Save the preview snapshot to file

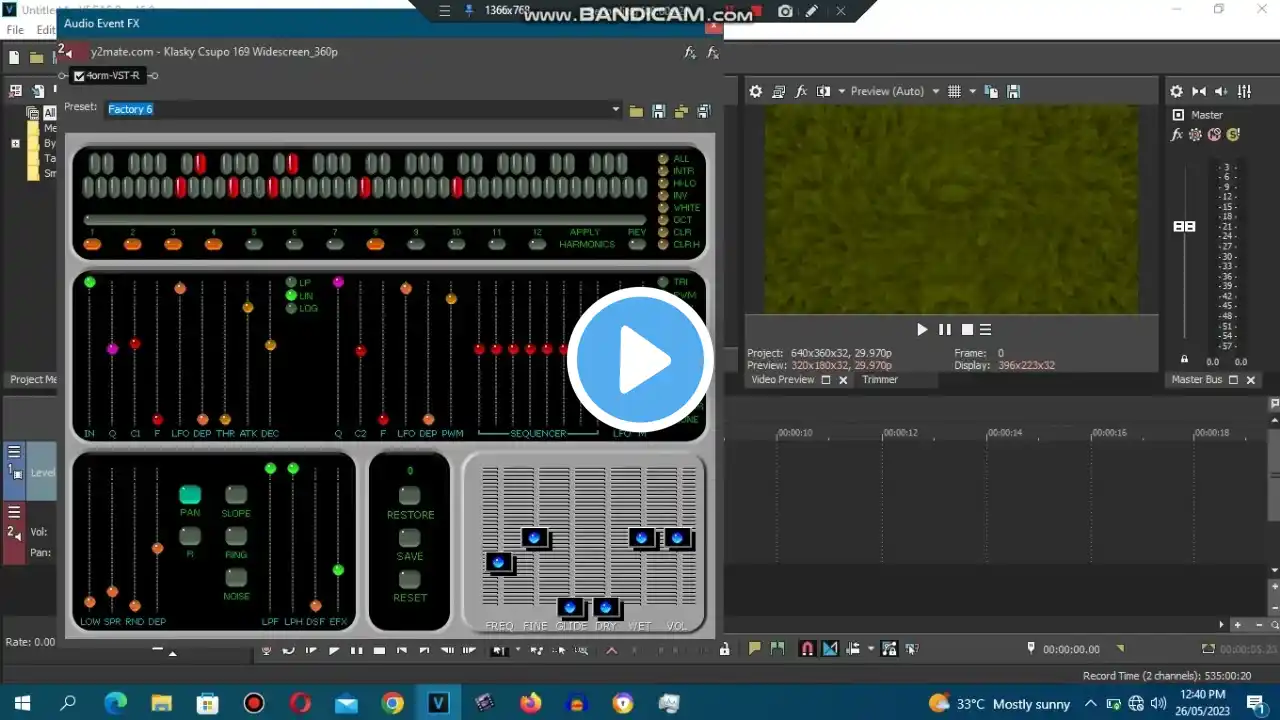point(1013,91)
